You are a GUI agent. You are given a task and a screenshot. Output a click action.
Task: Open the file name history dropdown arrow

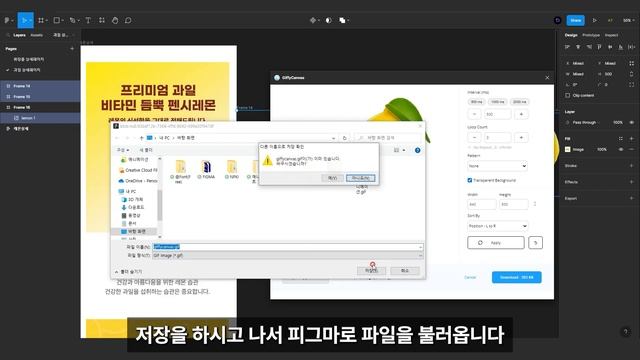coord(420,247)
